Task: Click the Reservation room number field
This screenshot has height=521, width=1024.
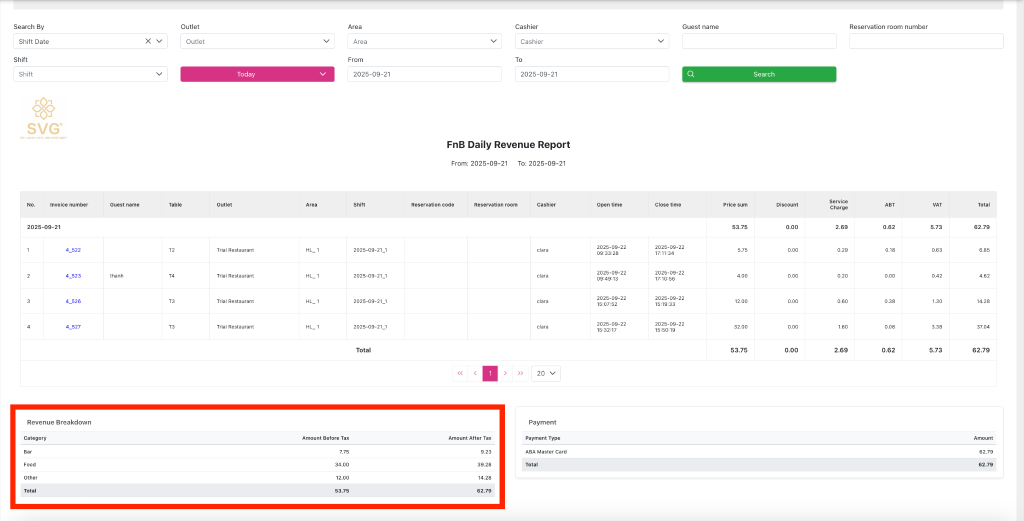Action: click(x=925, y=42)
